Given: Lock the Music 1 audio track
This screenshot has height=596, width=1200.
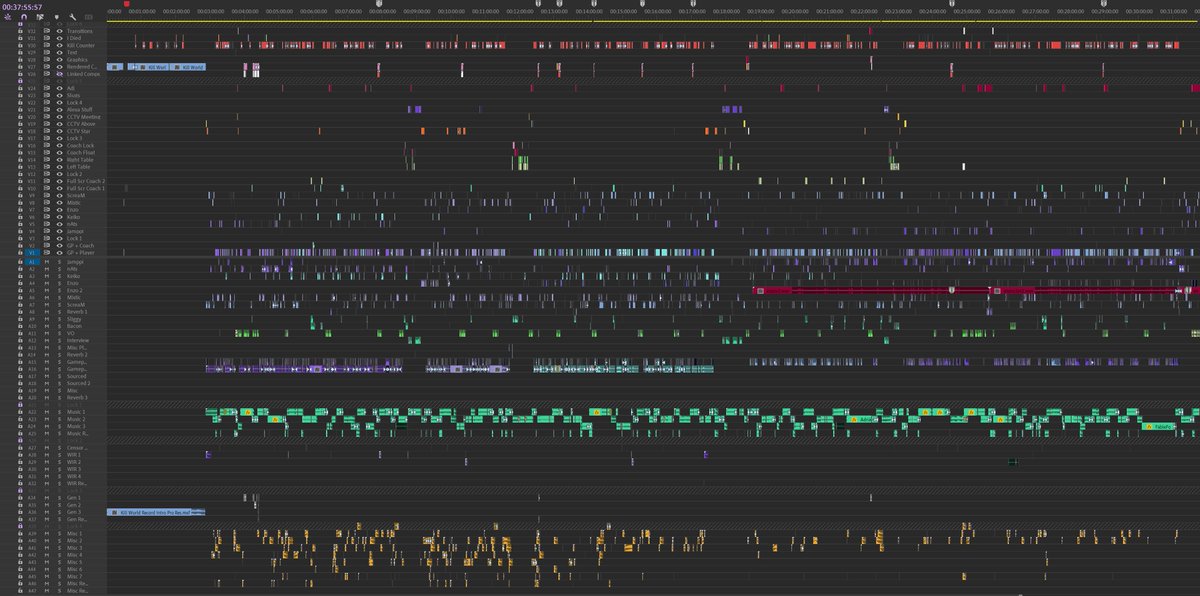Looking at the screenshot, I should (20, 412).
